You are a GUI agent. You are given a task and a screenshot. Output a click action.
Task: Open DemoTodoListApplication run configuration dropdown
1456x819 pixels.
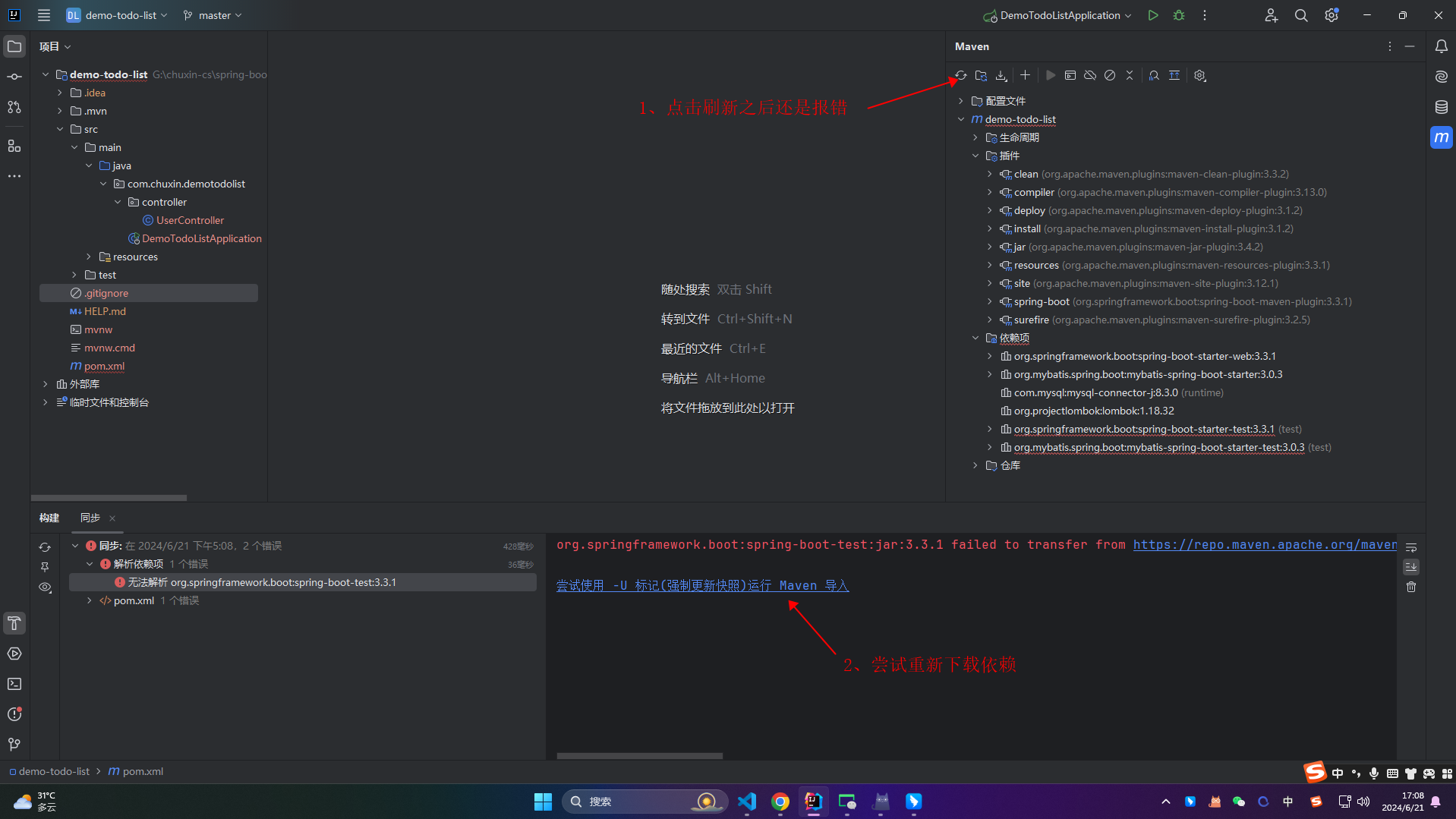(1057, 15)
